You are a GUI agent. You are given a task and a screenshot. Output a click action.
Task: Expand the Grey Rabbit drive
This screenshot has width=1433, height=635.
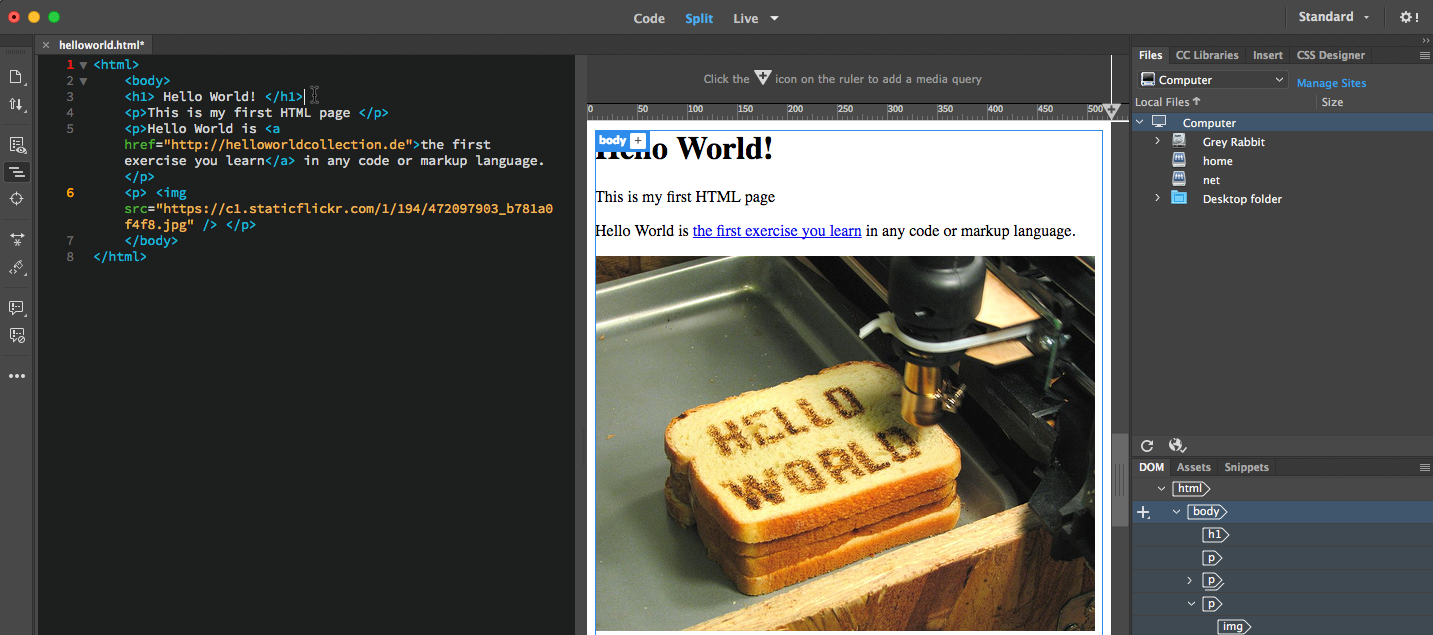pyautogui.click(x=1157, y=142)
